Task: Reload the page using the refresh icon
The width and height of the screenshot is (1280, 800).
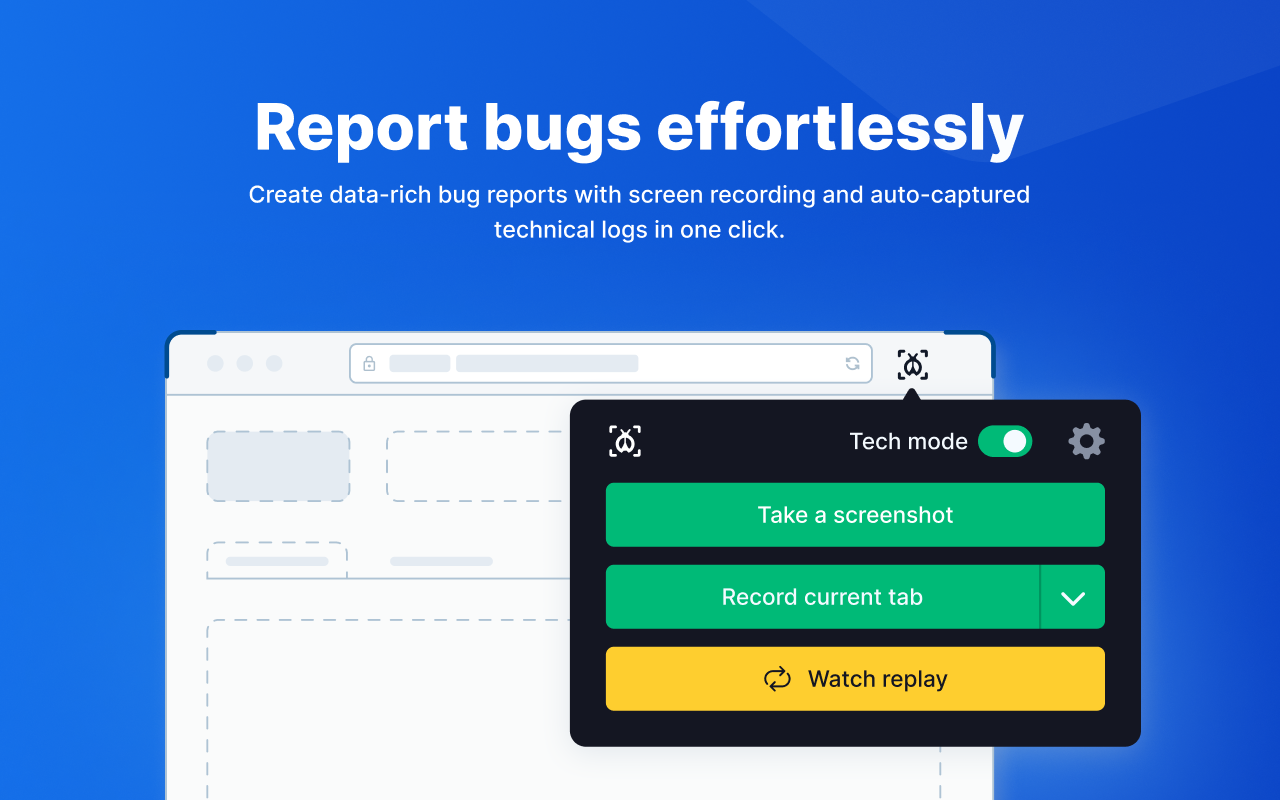Action: [x=853, y=363]
